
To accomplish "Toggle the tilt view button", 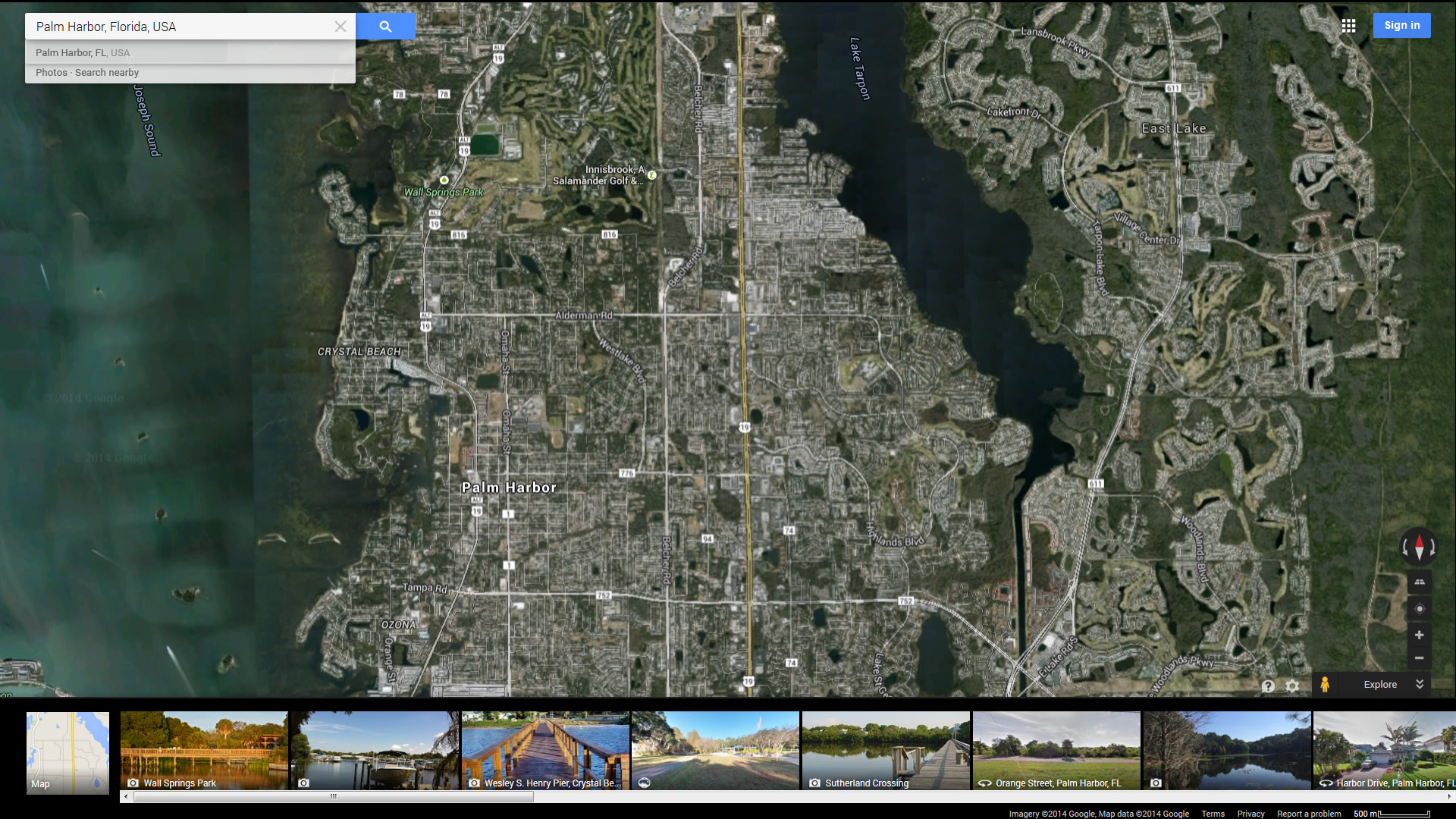I will tap(1419, 582).
